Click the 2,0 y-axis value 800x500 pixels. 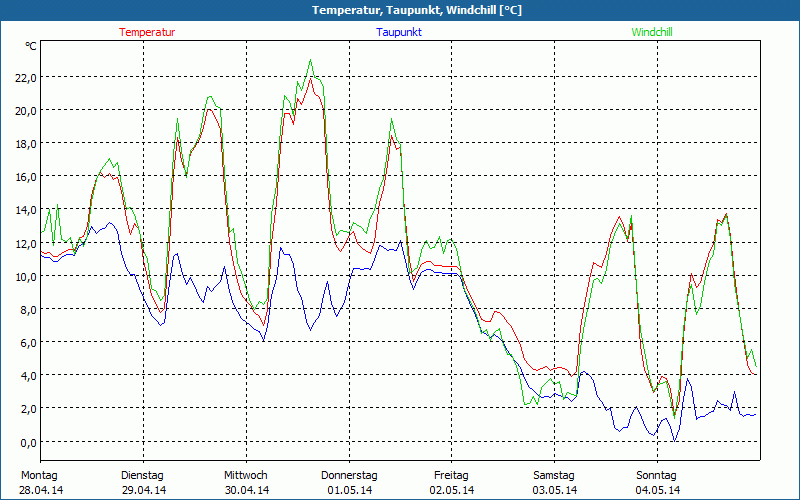[x=29, y=409]
